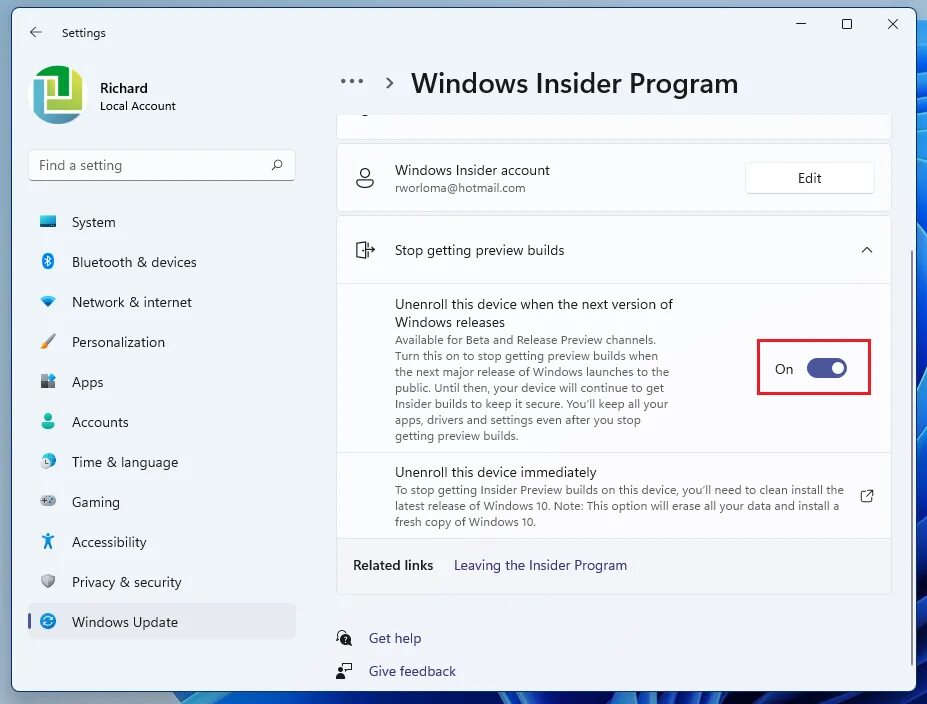Click the Windows Insider account person icon

(367, 178)
